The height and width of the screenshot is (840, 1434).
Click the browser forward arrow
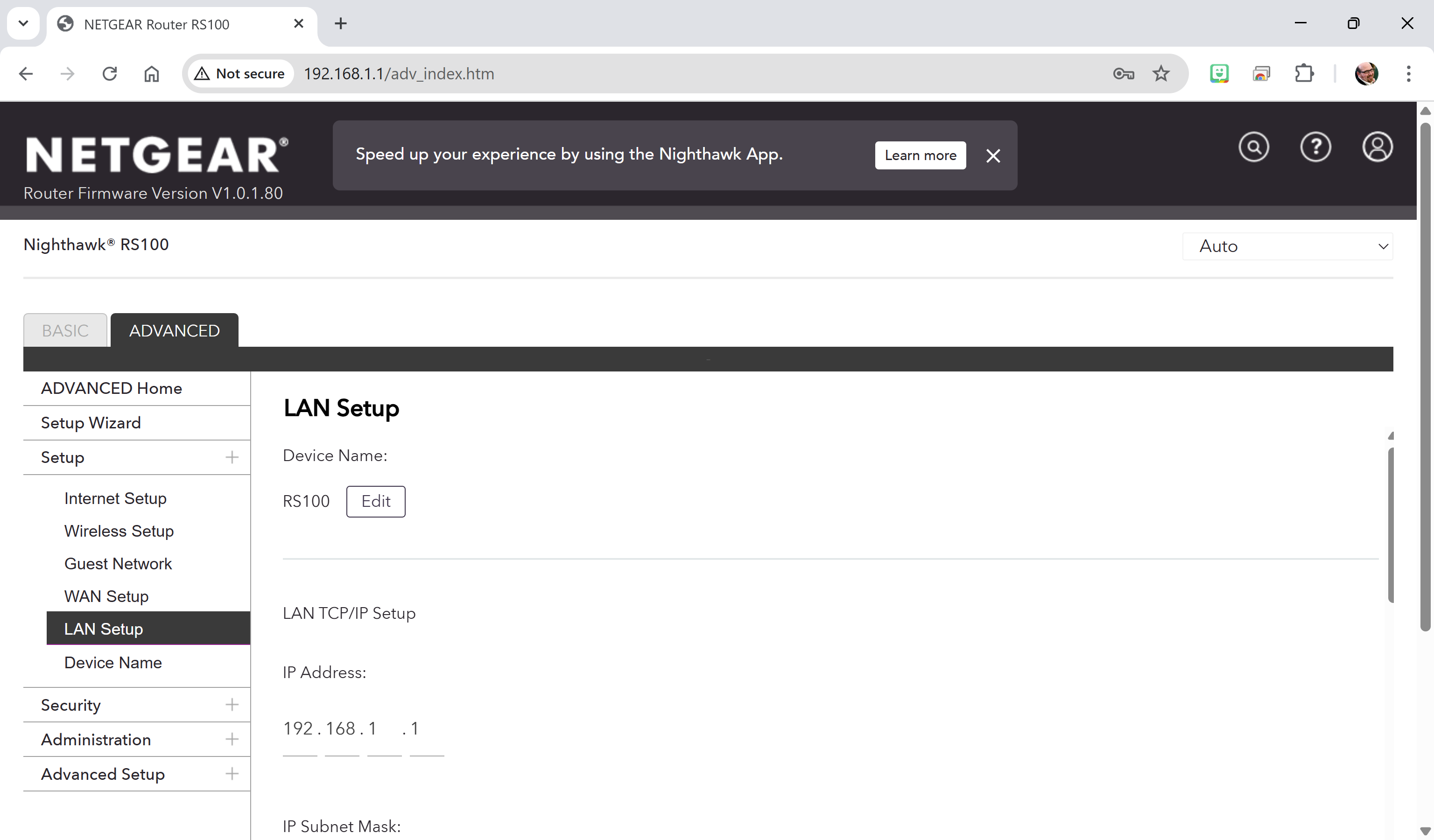(x=68, y=74)
